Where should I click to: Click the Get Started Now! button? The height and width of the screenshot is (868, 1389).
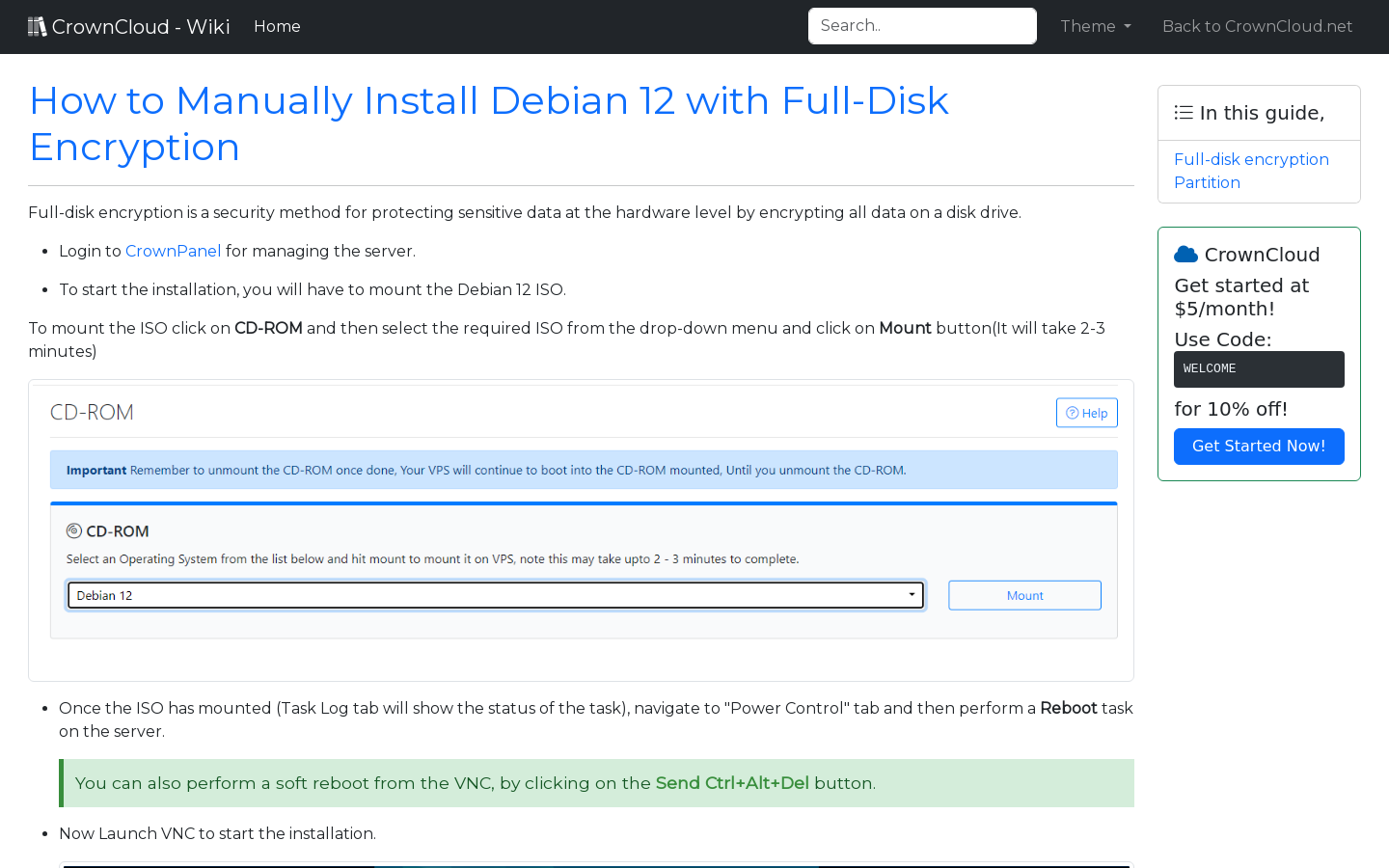tap(1259, 447)
